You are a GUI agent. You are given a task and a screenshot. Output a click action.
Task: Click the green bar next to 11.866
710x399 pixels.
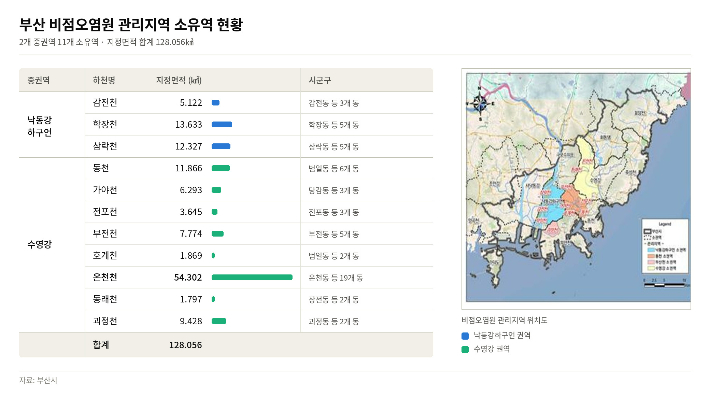point(221,168)
